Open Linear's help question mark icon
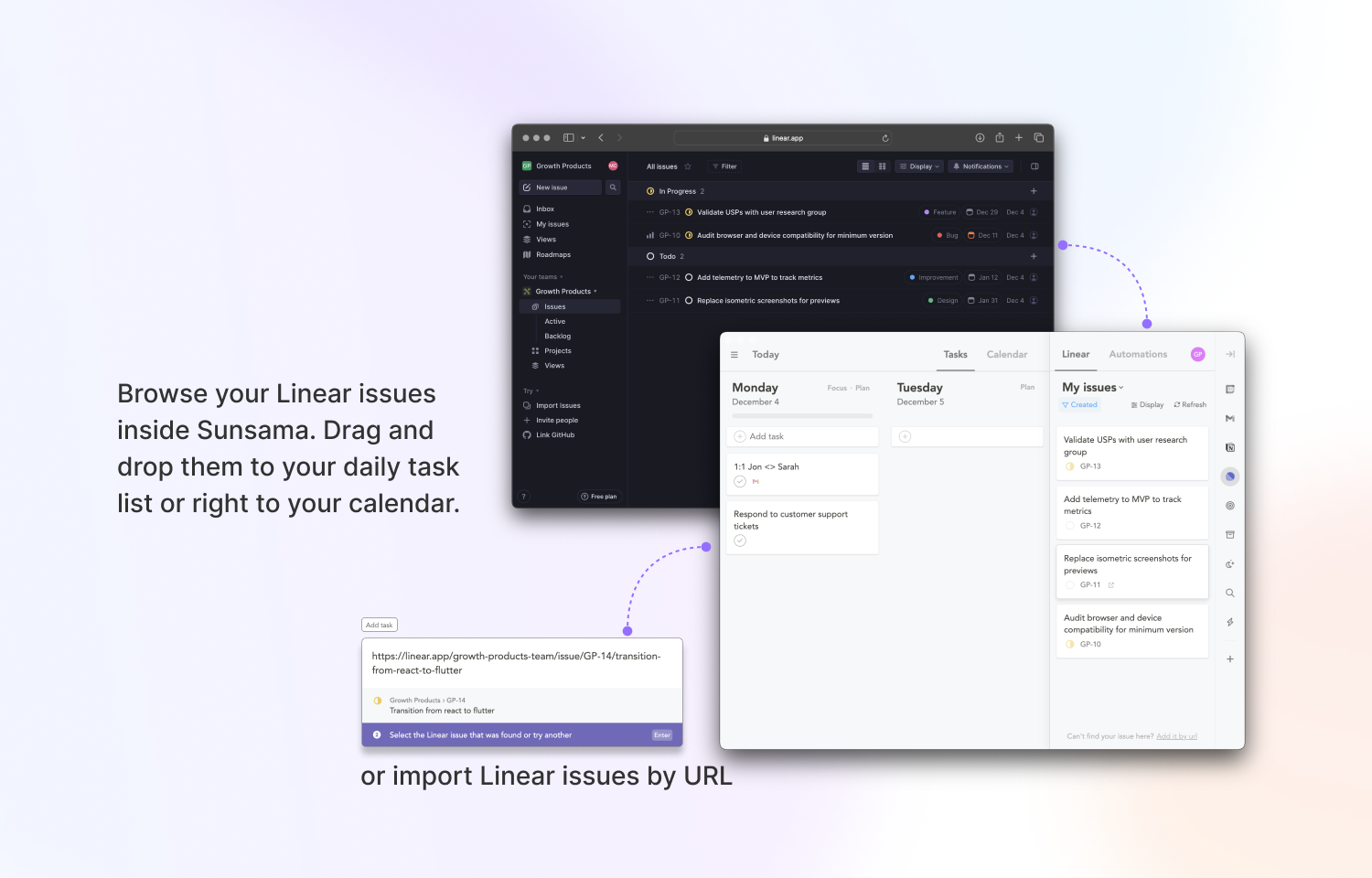Image resolution: width=1372 pixels, height=878 pixels. [524, 497]
